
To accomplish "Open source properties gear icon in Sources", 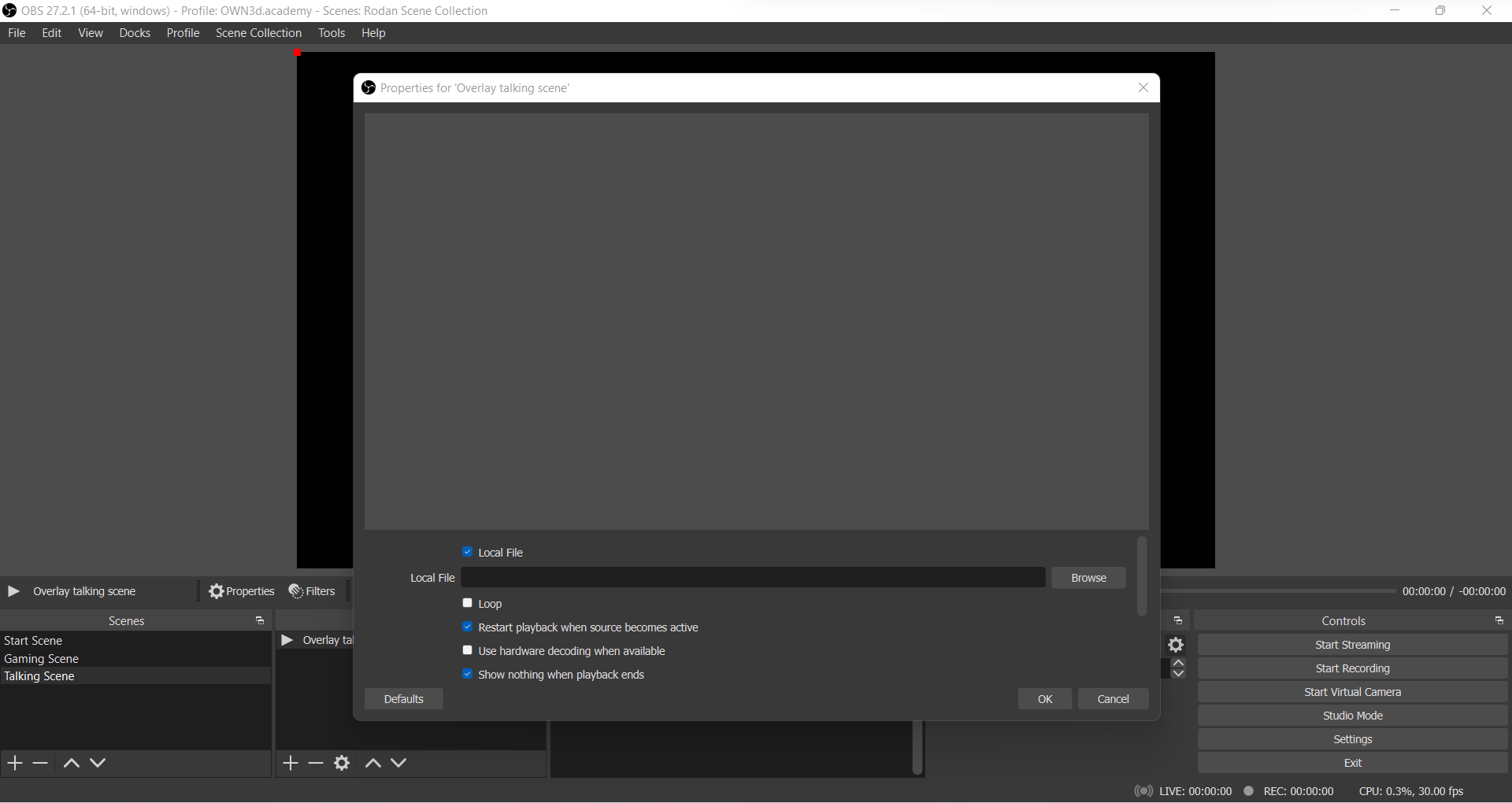I will pos(342,763).
